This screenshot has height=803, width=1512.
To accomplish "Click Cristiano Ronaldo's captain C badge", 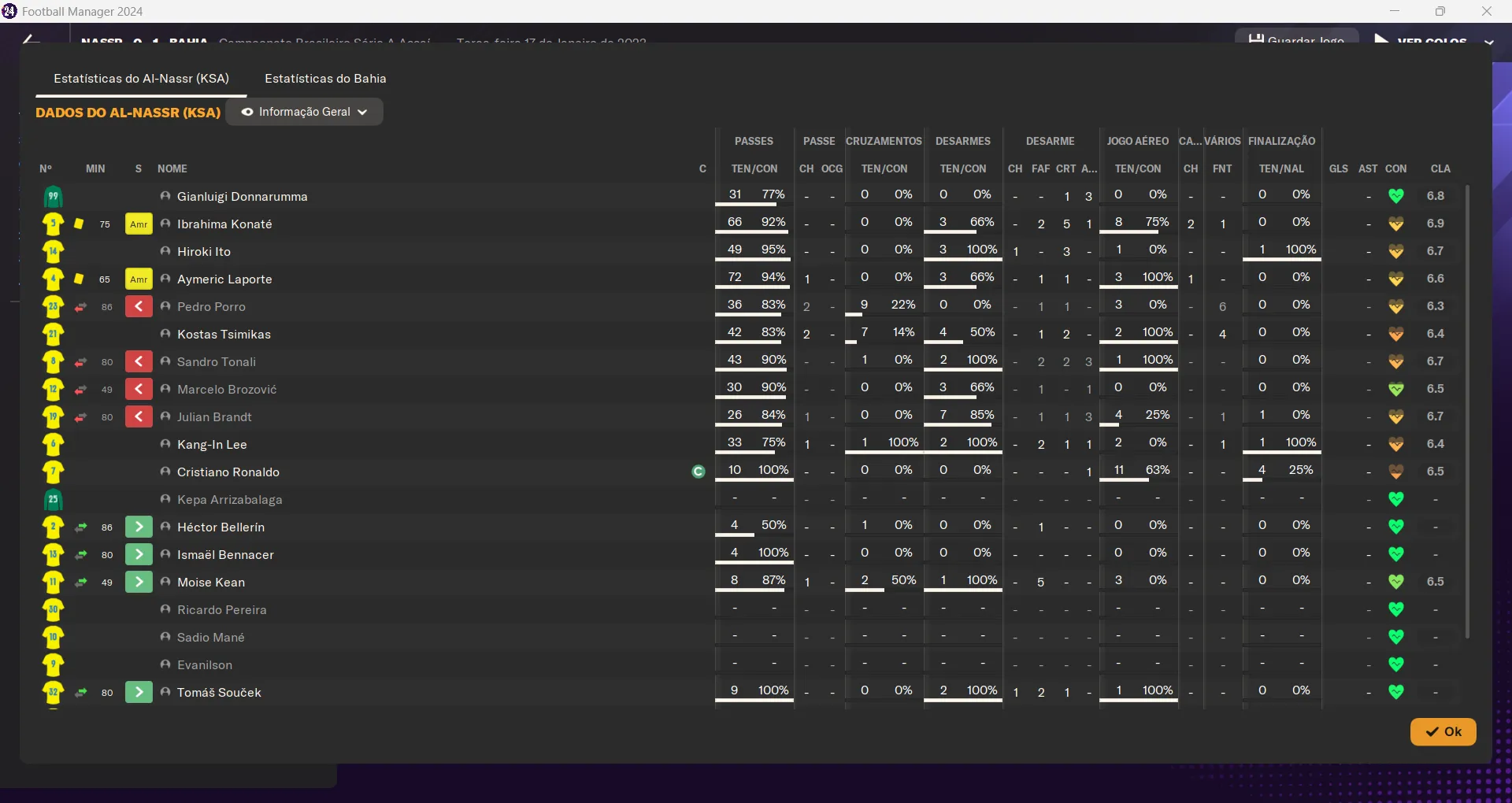I will [698, 472].
